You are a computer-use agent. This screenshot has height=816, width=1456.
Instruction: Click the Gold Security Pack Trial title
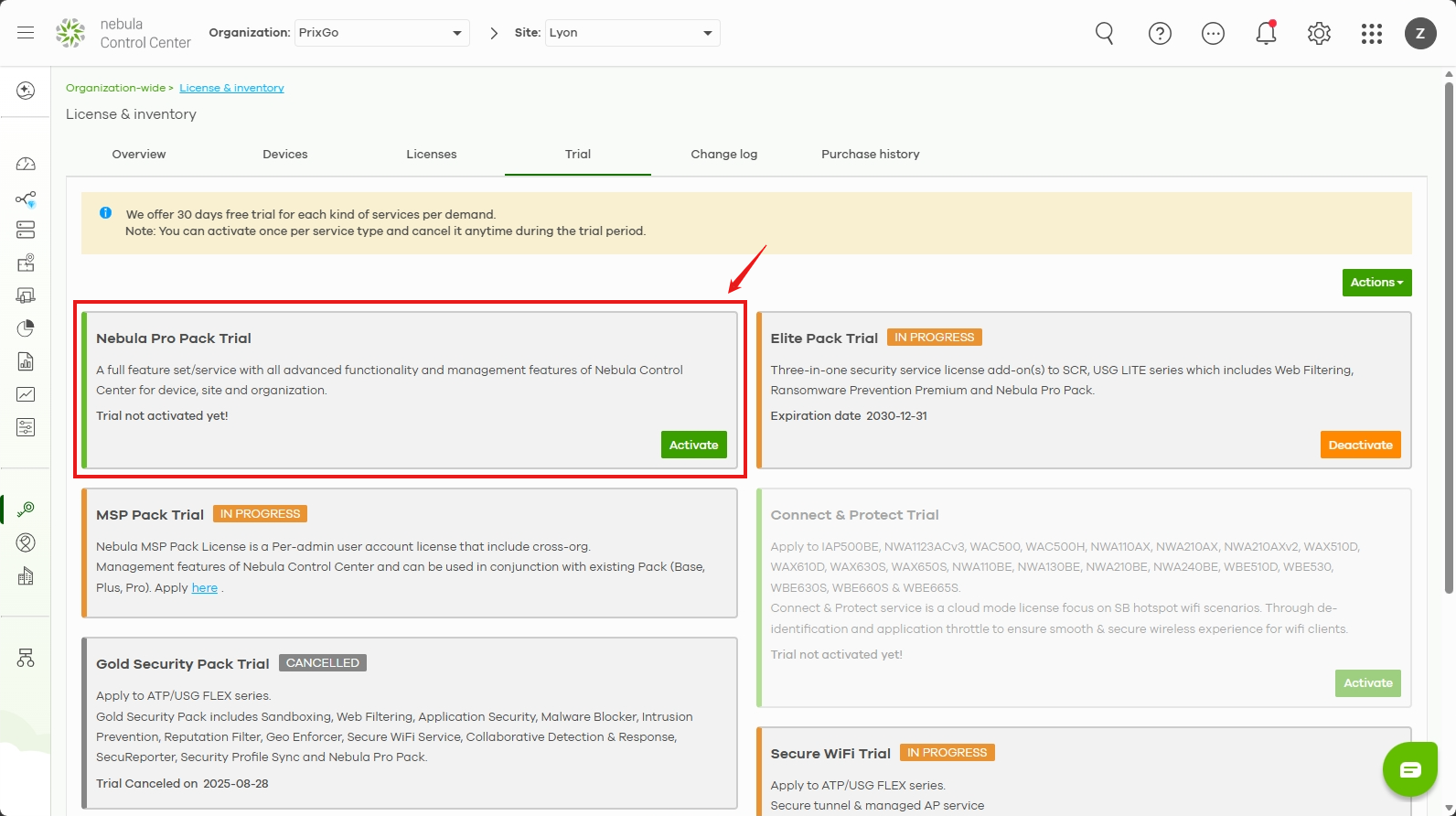click(183, 664)
